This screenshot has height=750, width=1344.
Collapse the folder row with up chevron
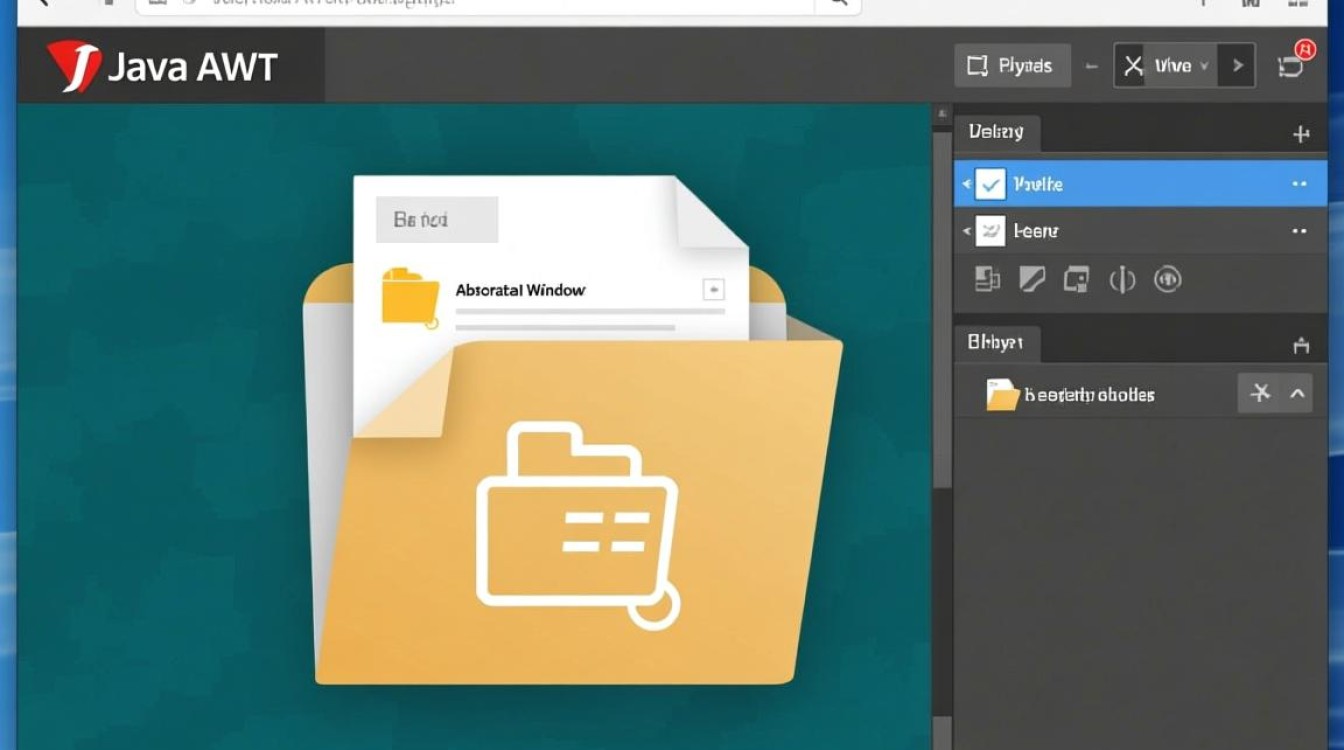coord(1297,393)
